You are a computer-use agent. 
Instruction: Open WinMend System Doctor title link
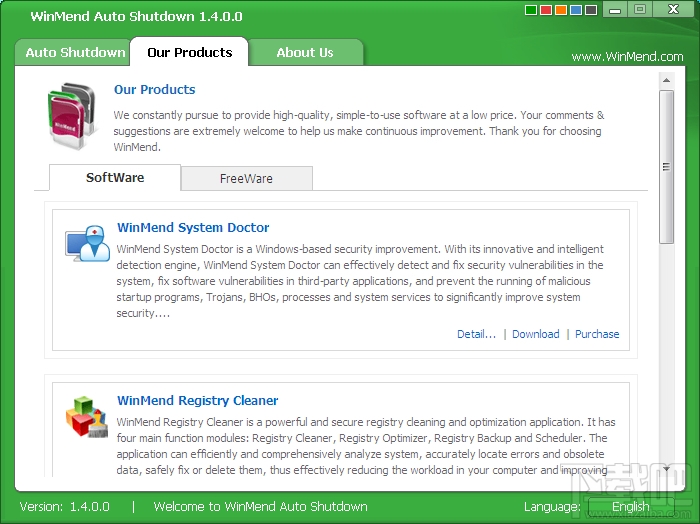coord(193,228)
